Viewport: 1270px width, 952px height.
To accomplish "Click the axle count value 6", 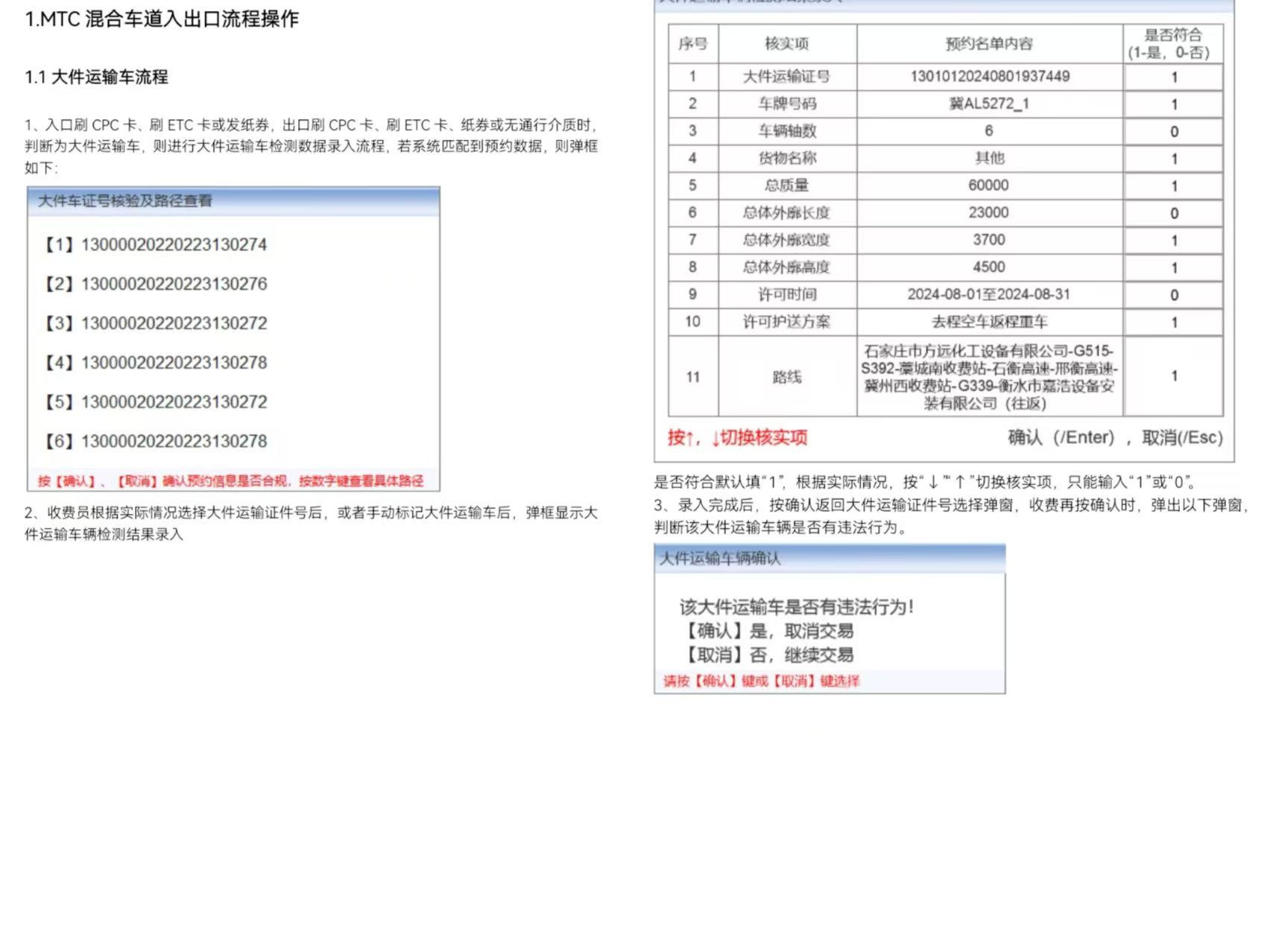I will point(989,131).
